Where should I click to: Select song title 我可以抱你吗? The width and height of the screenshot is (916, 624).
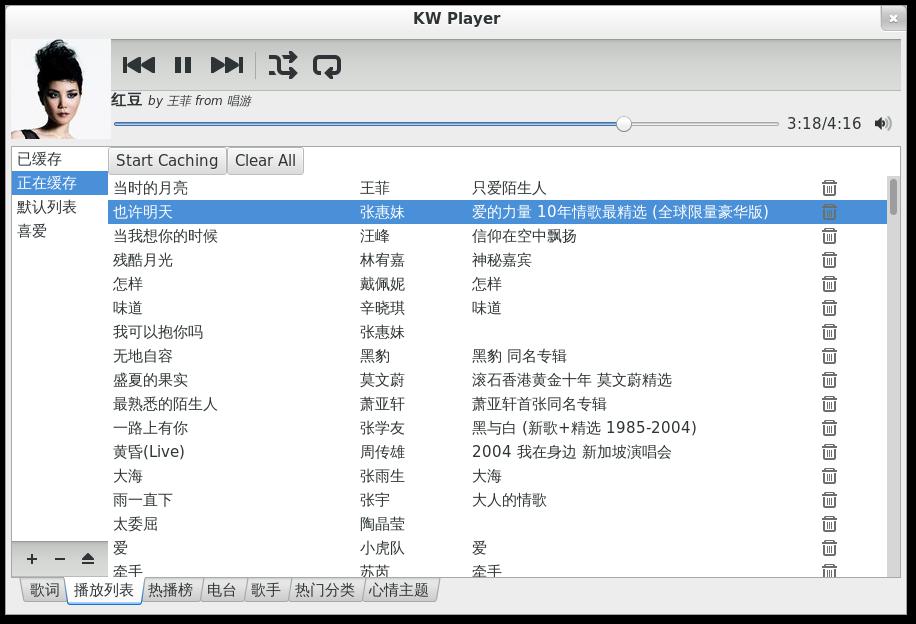(x=158, y=332)
